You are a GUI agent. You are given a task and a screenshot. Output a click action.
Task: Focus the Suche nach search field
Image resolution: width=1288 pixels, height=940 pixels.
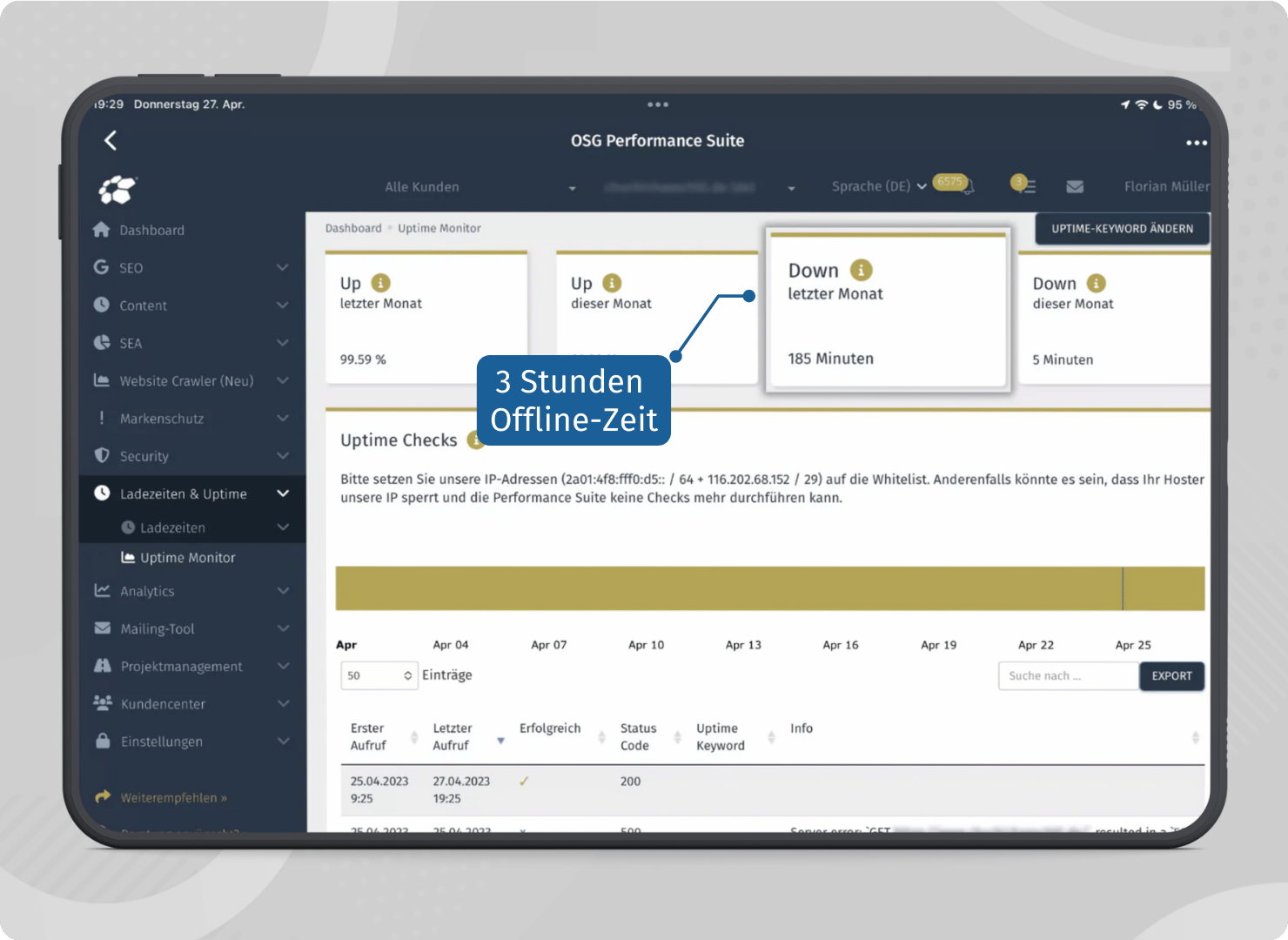click(1069, 676)
